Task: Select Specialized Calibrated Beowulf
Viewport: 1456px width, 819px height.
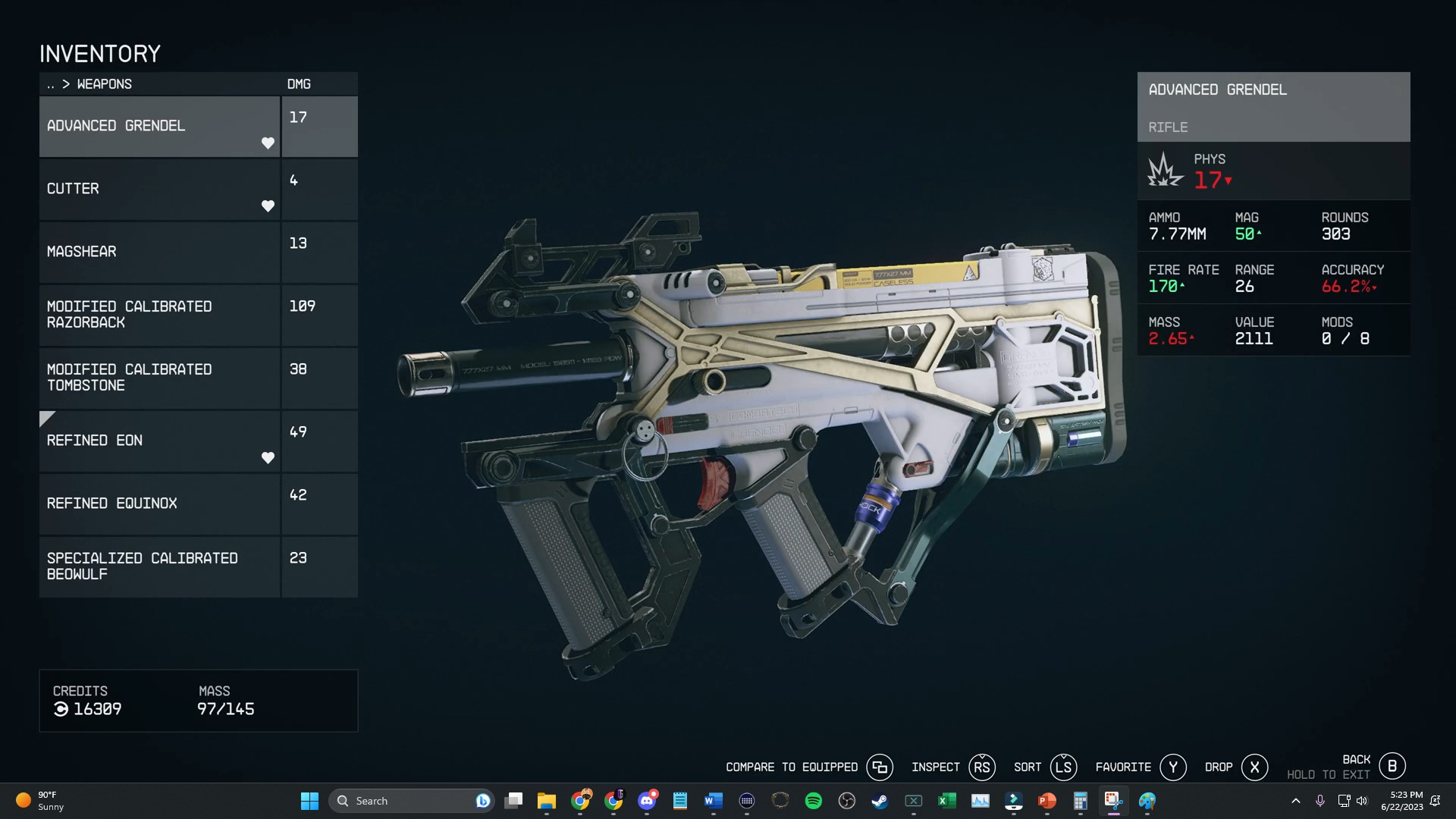Action: [x=198, y=566]
